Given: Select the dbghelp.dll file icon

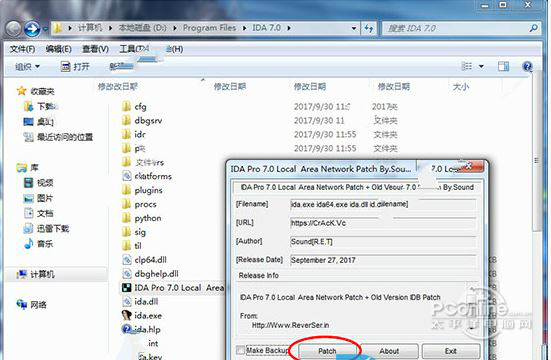Looking at the screenshot, I should point(126,274).
